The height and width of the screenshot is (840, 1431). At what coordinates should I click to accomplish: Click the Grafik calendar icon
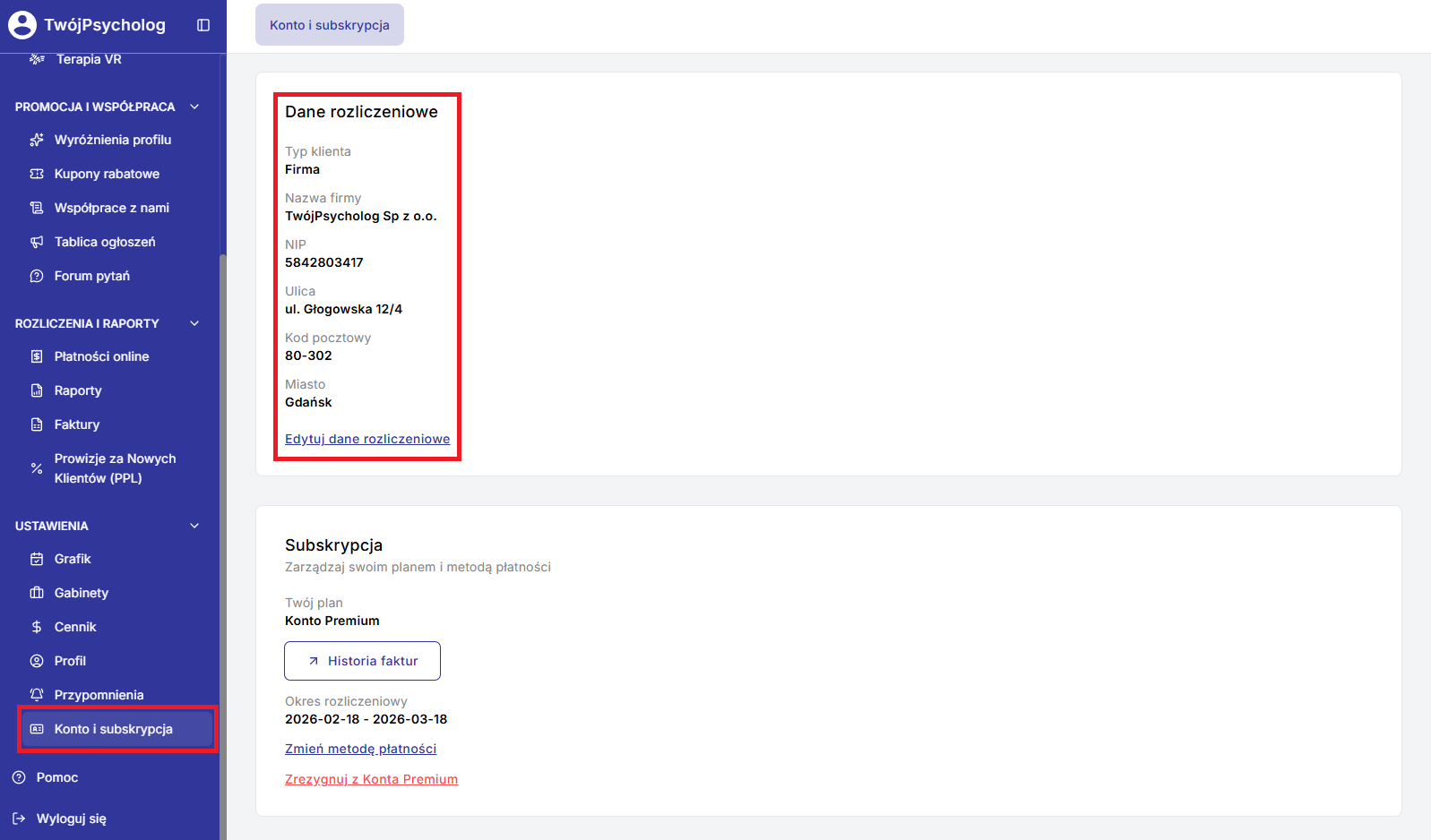(37, 559)
